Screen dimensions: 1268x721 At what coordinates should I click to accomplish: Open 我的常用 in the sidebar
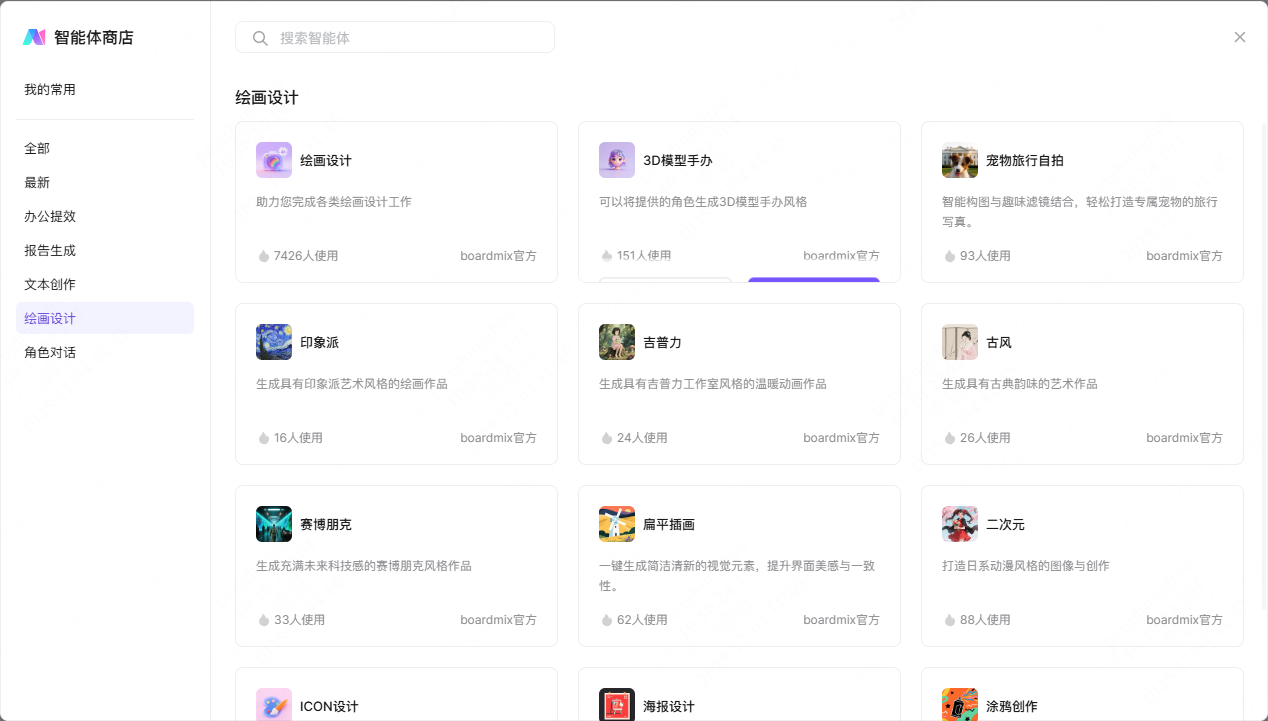[105, 90]
